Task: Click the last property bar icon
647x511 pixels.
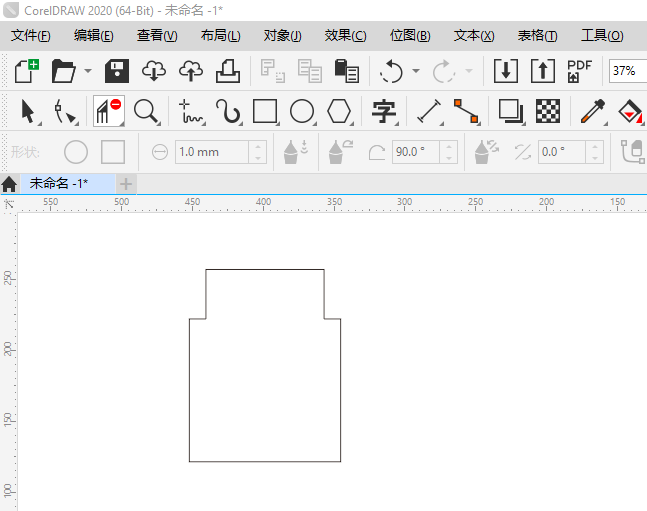Action: (x=633, y=152)
